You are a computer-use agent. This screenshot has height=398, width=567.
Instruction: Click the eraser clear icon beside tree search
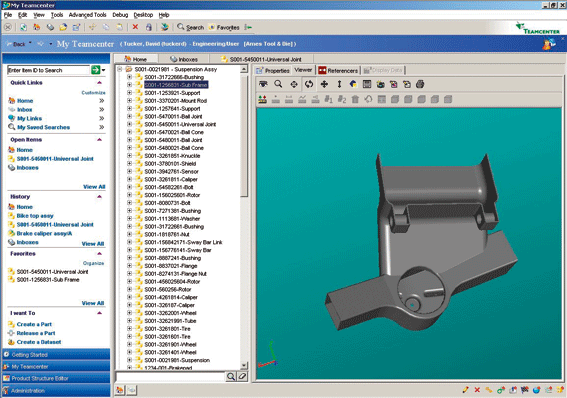point(242,376)
